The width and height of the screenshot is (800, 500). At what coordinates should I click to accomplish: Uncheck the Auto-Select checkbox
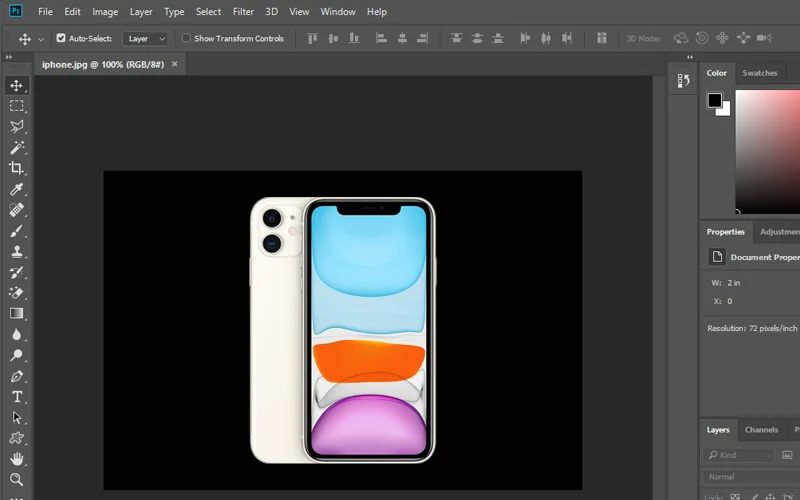pyautogui.click(x=61, y=39)
